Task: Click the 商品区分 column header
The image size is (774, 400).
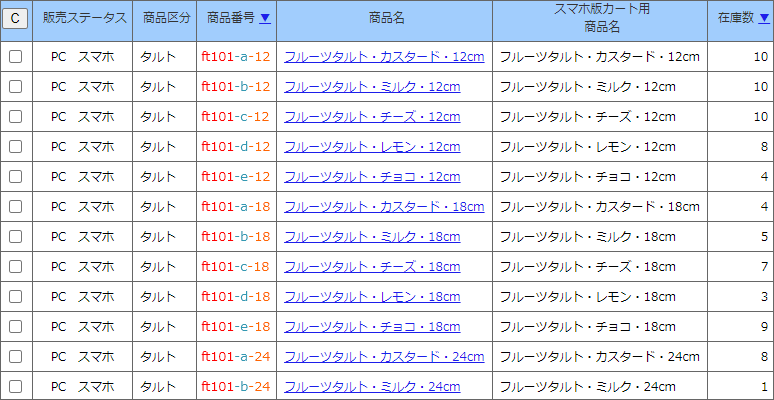Action: point(164,21)
